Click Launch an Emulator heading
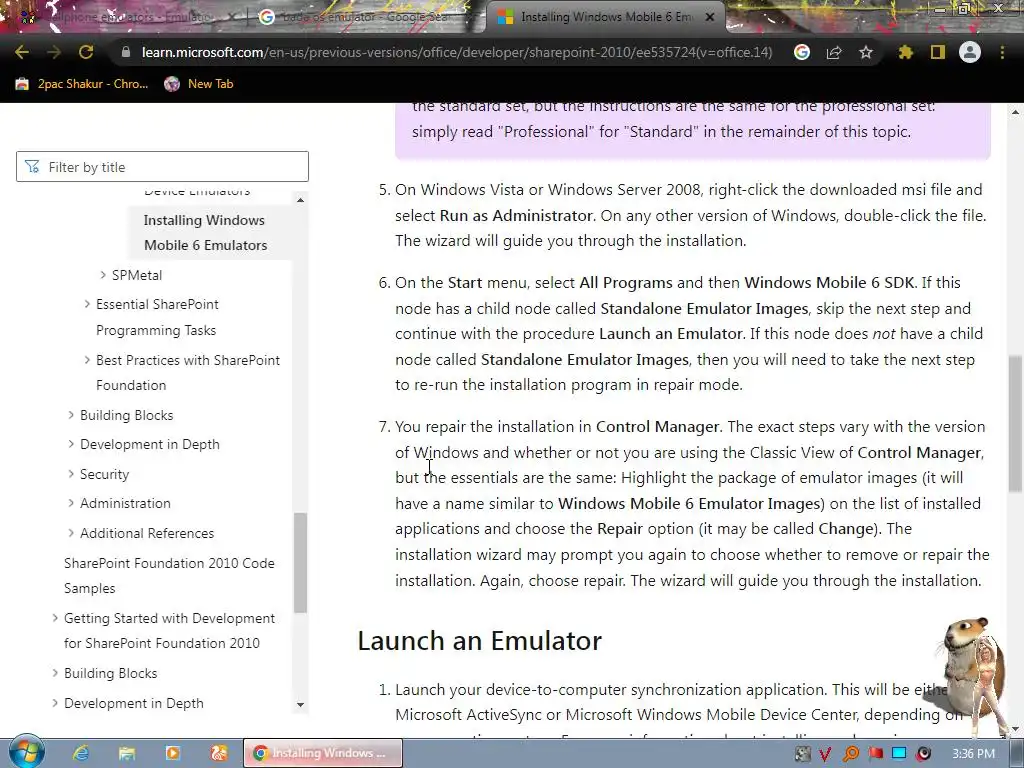Image resolution: width=1024 pixels, height=768 pixels. click(479, 641)
